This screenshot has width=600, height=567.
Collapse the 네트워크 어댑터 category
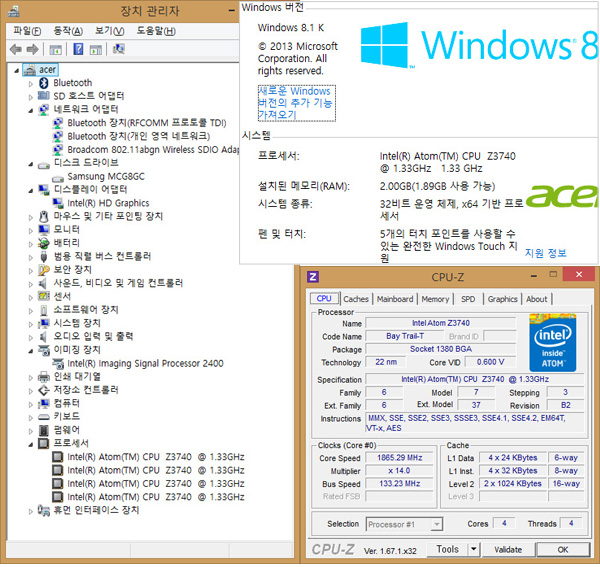coord(31,111)
